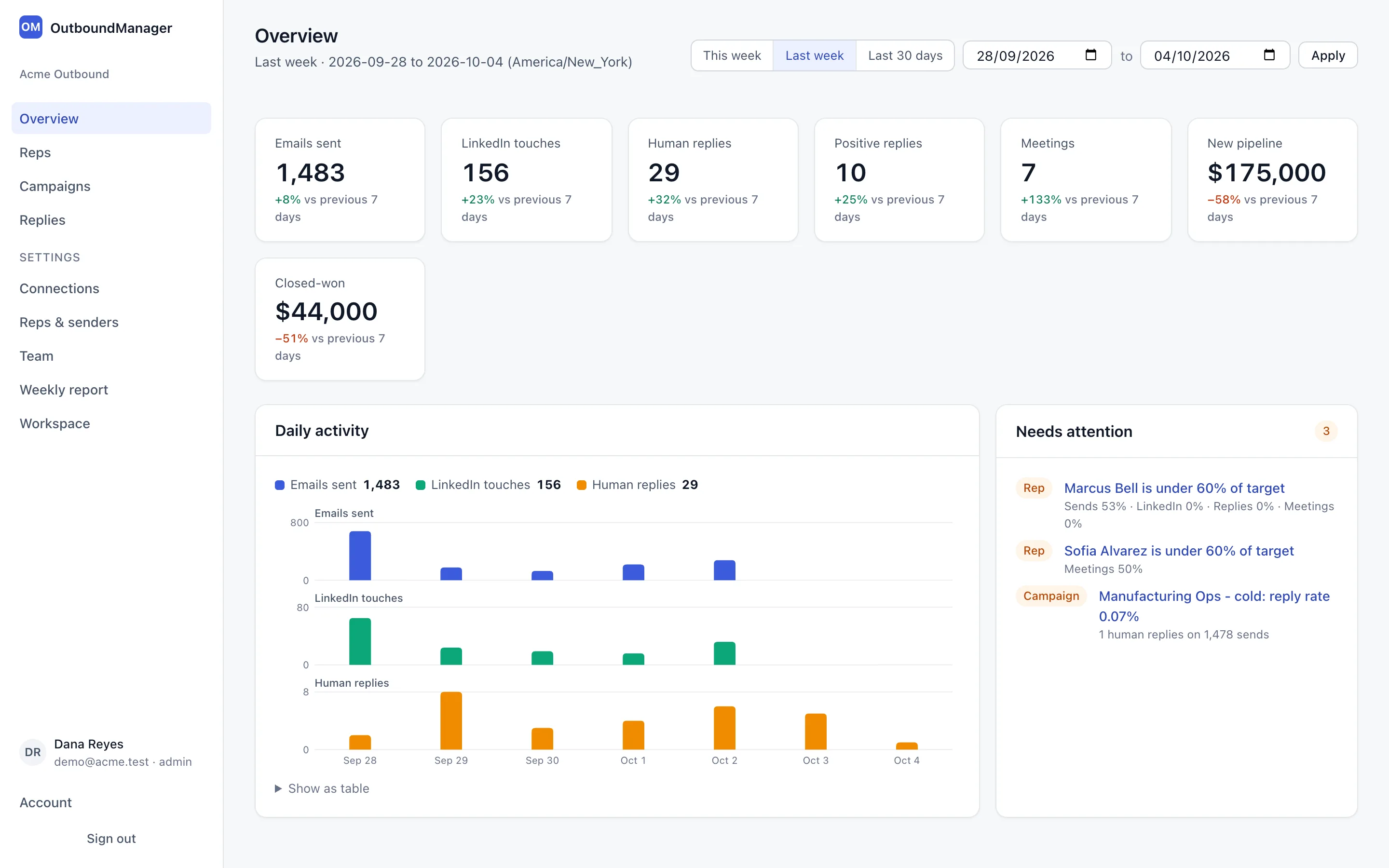
Task: Click the New pipeline $175,000 card
Action: (x=1272, y=180)
